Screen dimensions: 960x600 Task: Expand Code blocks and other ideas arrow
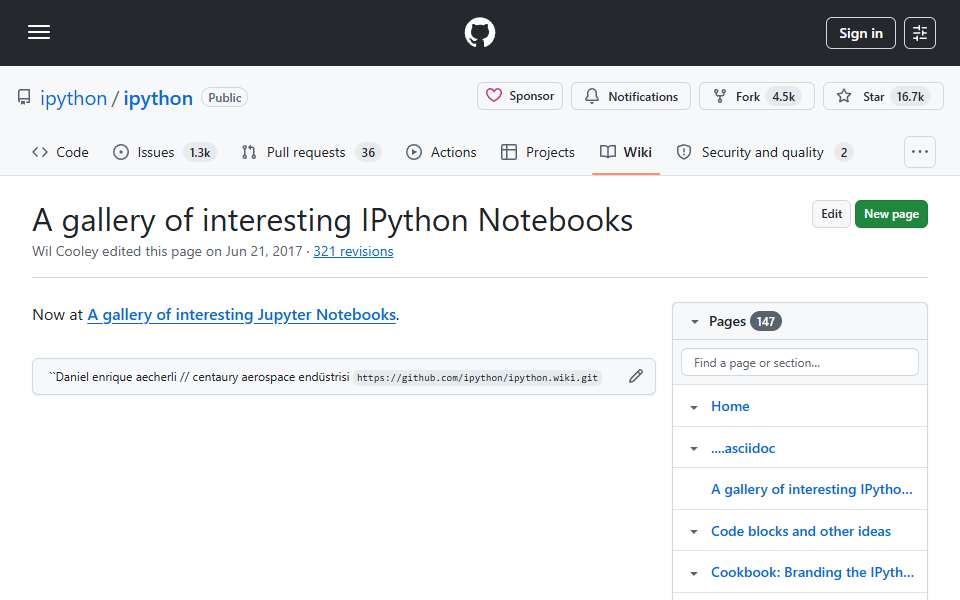click(x=694, y=531)
